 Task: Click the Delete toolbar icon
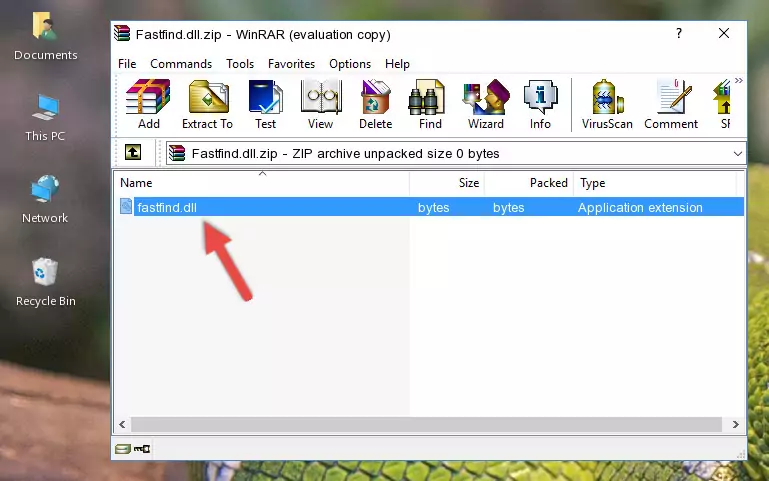pos(376,104)
